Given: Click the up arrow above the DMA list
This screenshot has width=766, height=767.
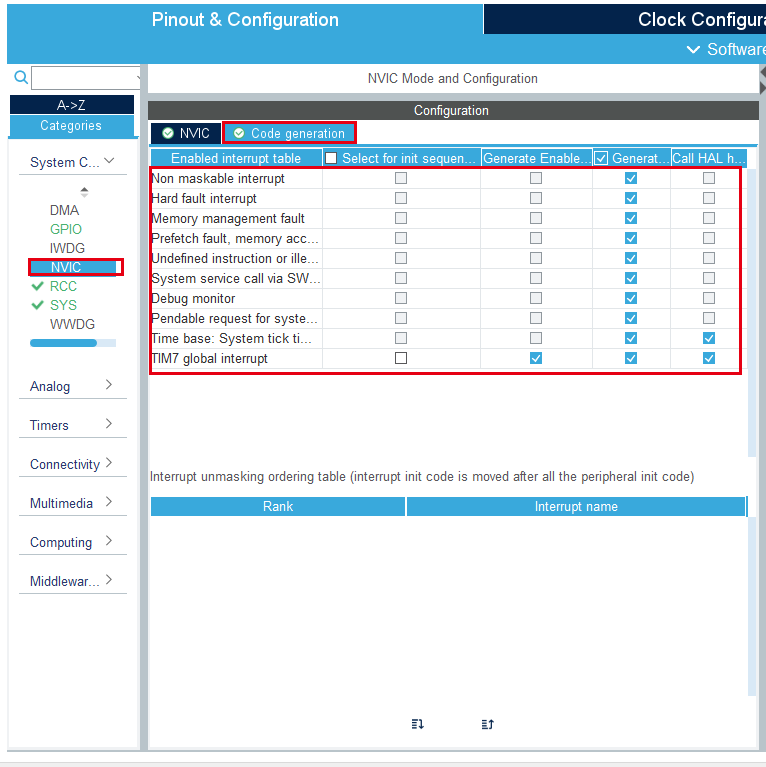Looking at the screenshot, I should [84, 189].
